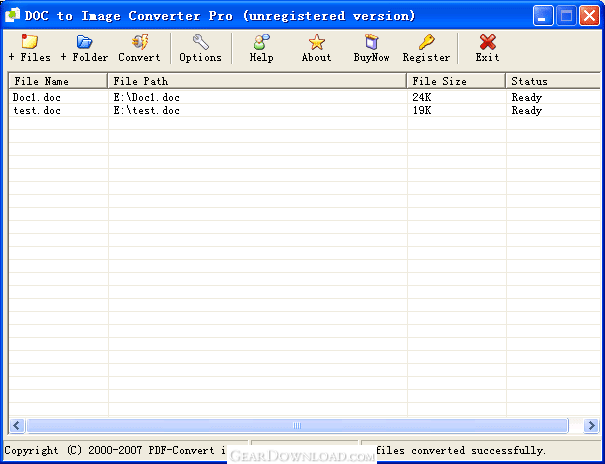This screenshot has height=464, width=605.
Task: Click the app icon in title bar
Action: click(x=12, y=15)
